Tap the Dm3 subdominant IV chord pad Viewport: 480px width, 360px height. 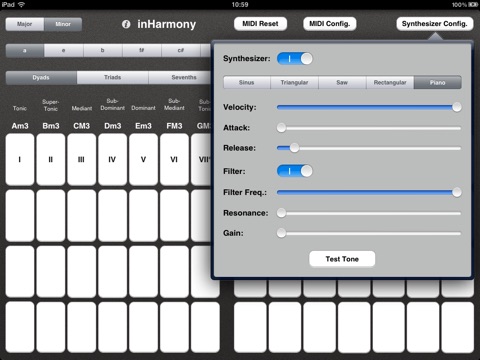(113, 159)
